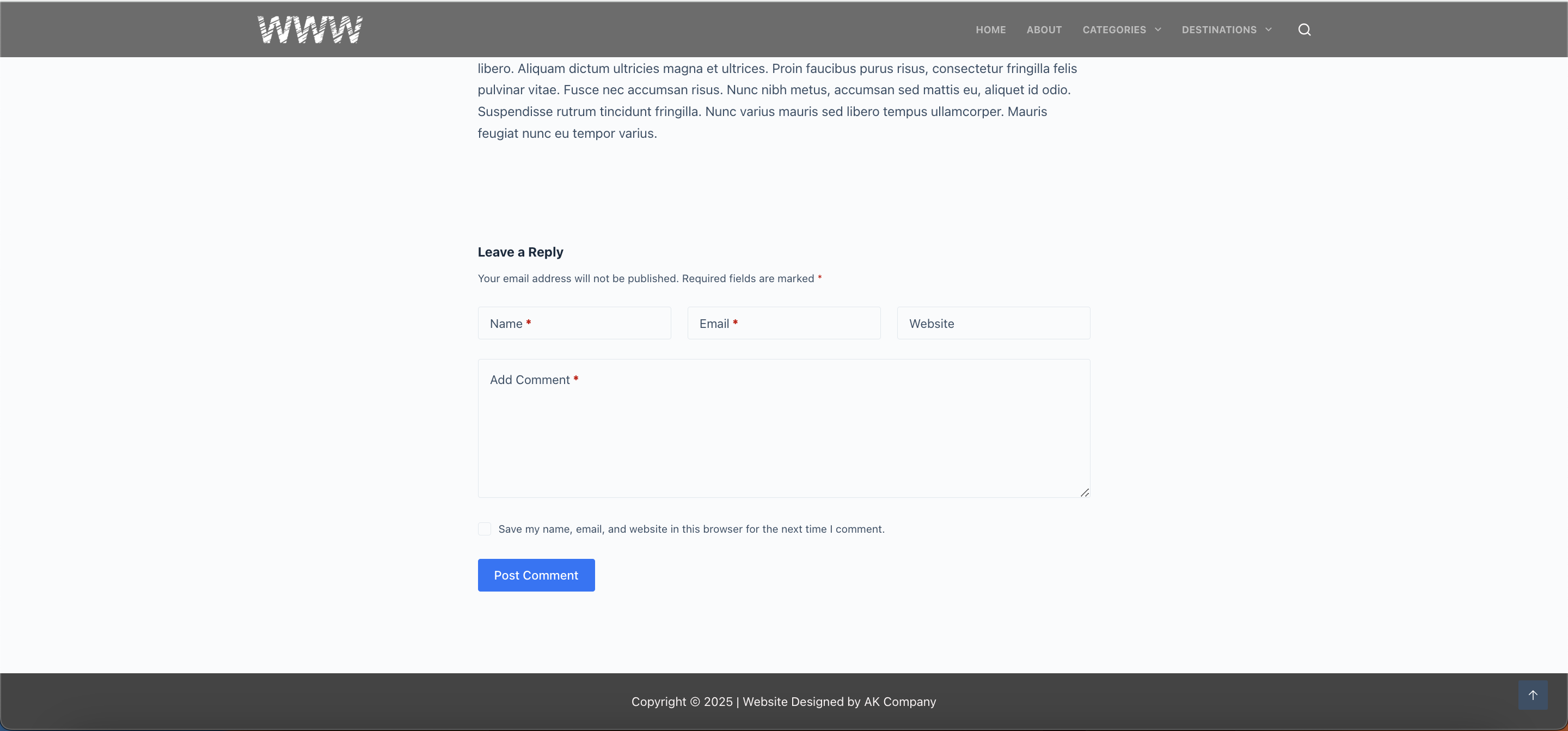This screenshot has width=1568, height=731.
Task: Click the WWW site logo
Action: pos(310,29)
